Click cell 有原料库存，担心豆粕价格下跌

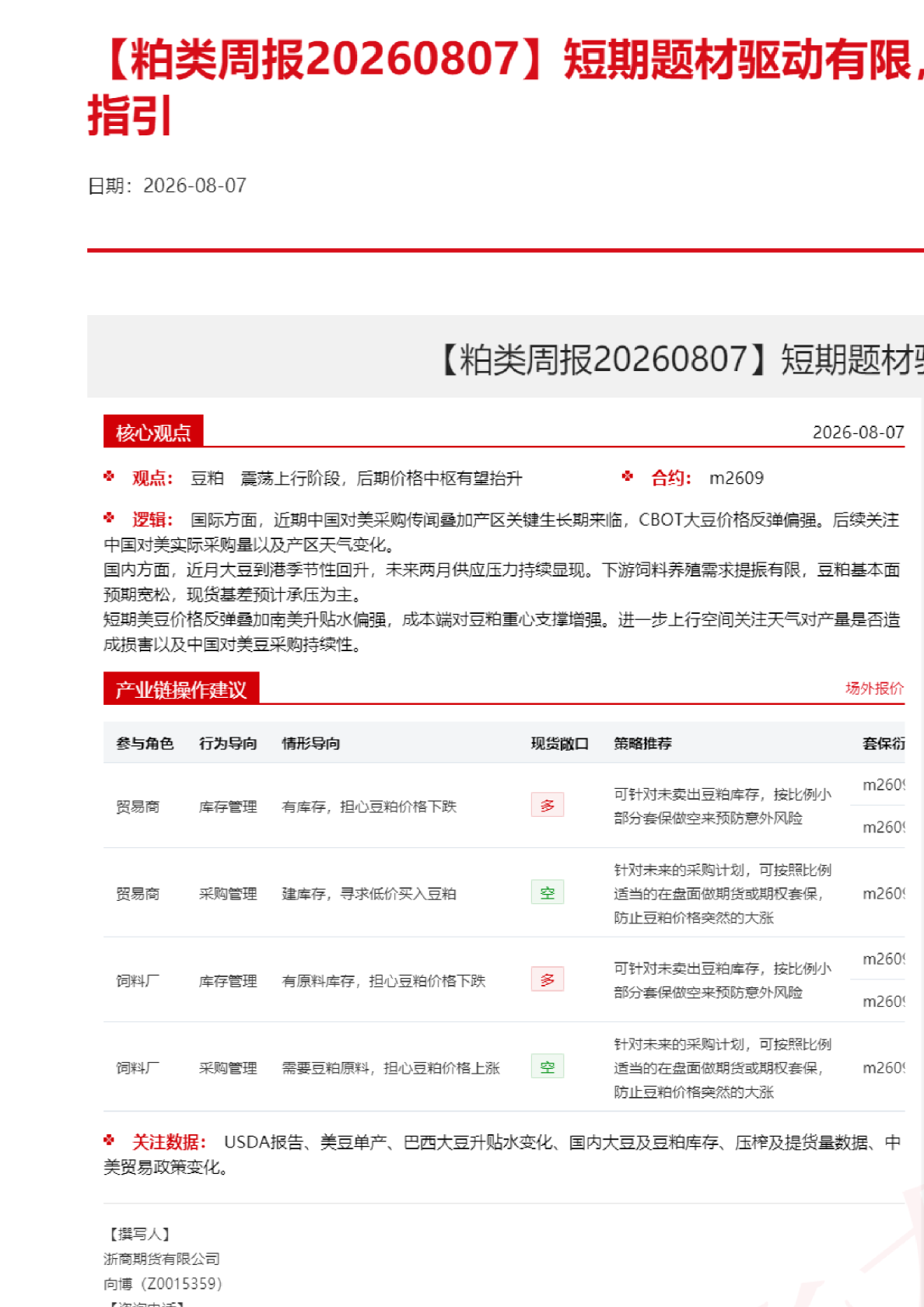(383, 981)
